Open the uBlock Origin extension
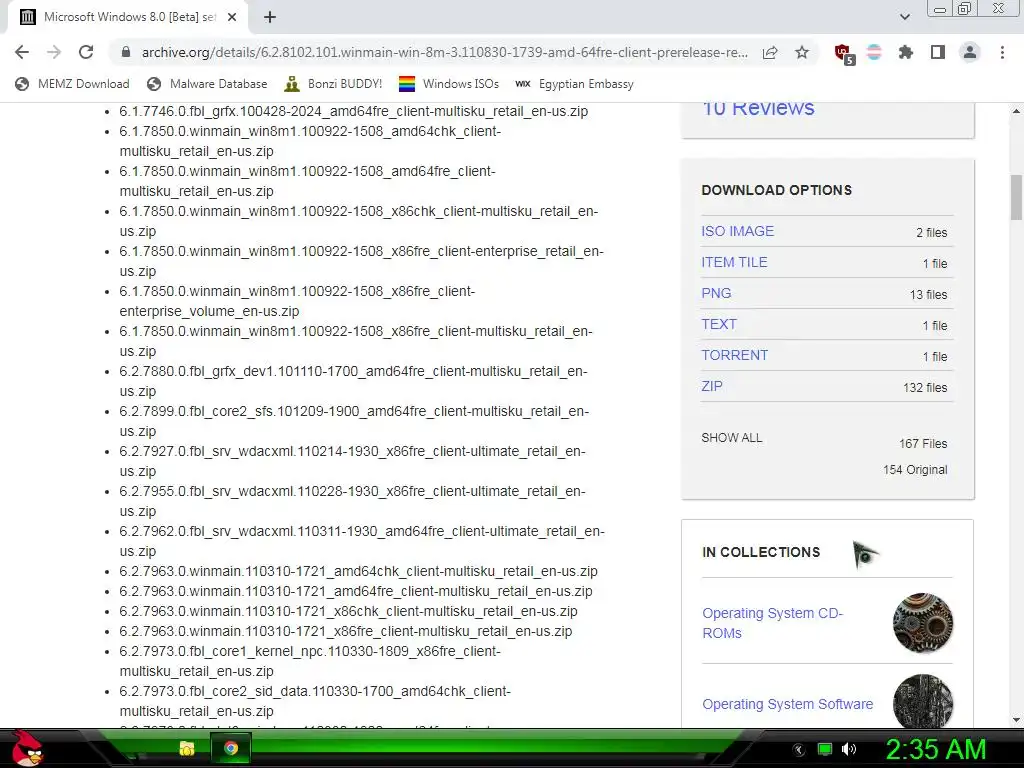The width and height of the screenshot is (1024, 768). click(844, 54)
